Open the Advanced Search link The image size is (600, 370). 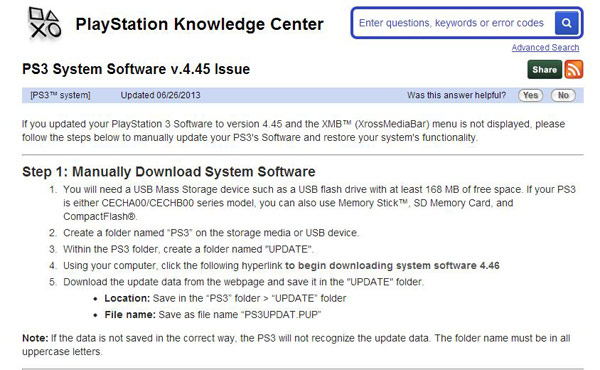click(545, 47)
